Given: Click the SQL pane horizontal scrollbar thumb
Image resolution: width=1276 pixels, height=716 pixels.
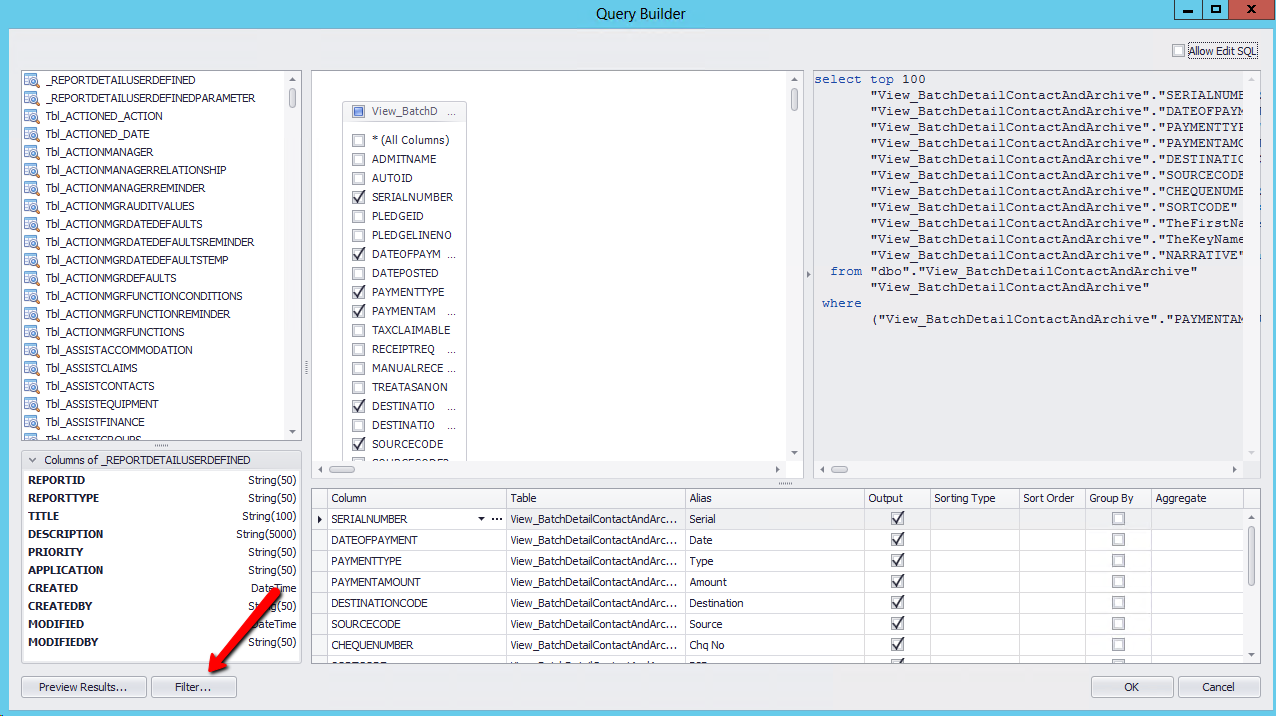Looking at the screenshot, I should [x=839, y=469].
